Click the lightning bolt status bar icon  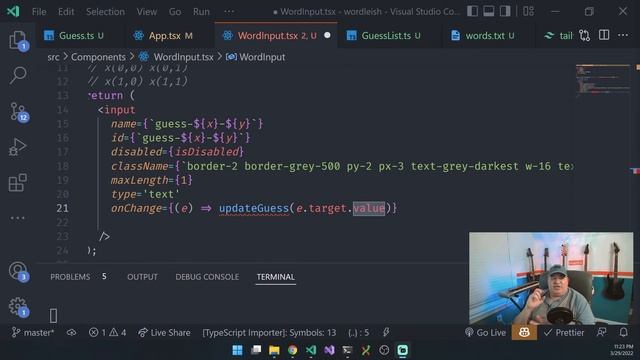386,333
